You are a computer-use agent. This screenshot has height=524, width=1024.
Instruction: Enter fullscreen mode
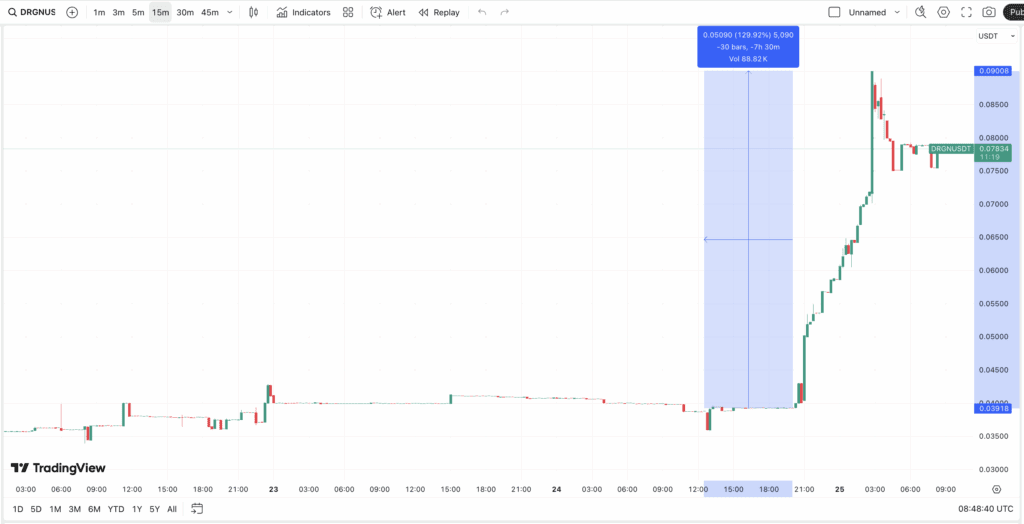point(966,12)
